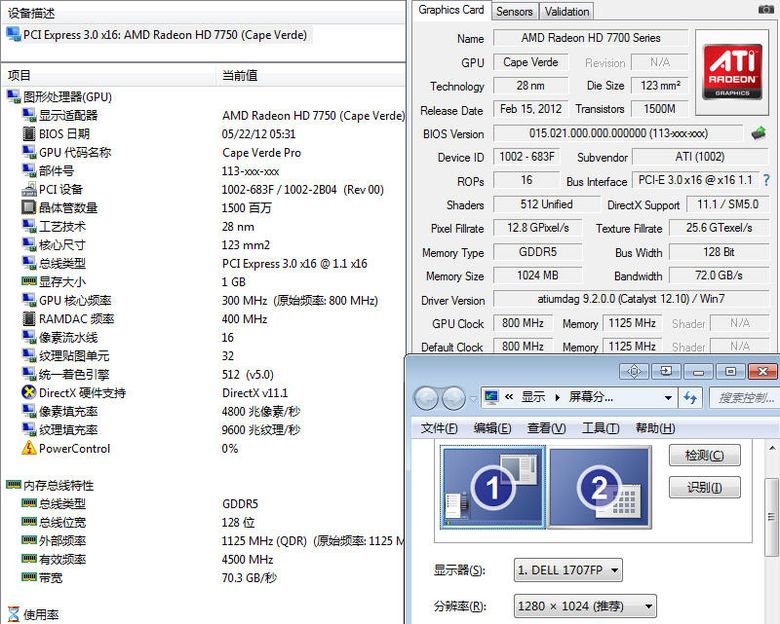Screen dimensions: 780x624
Task: Click the « breadcrumb chevron in the address bar
Action: click(509, 397)
